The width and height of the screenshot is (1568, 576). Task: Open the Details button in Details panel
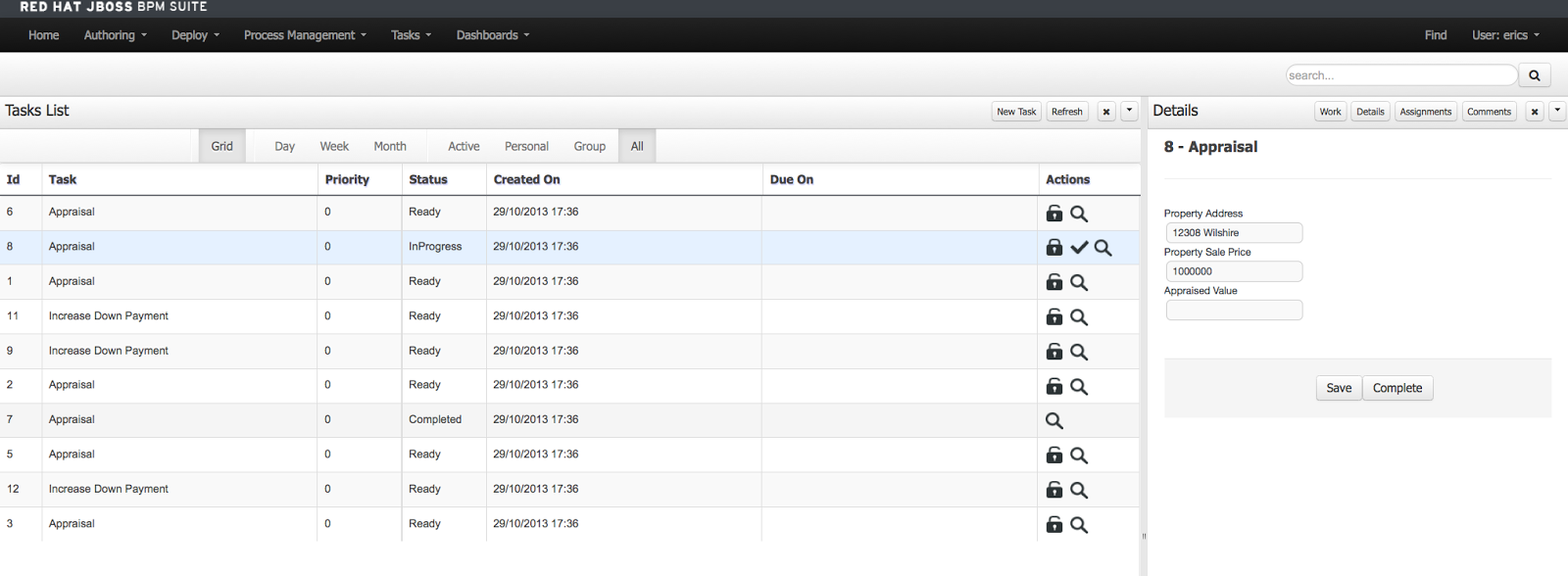tap(1370, 112)
